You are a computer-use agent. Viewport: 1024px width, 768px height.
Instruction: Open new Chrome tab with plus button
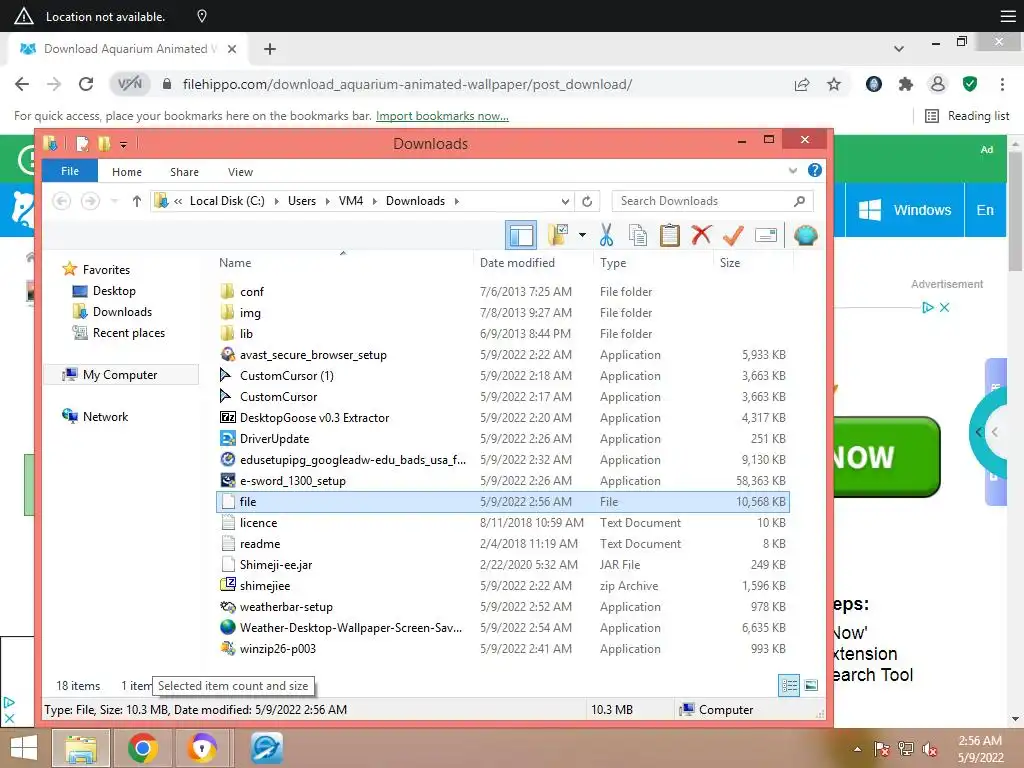click(x=270, y=49)
